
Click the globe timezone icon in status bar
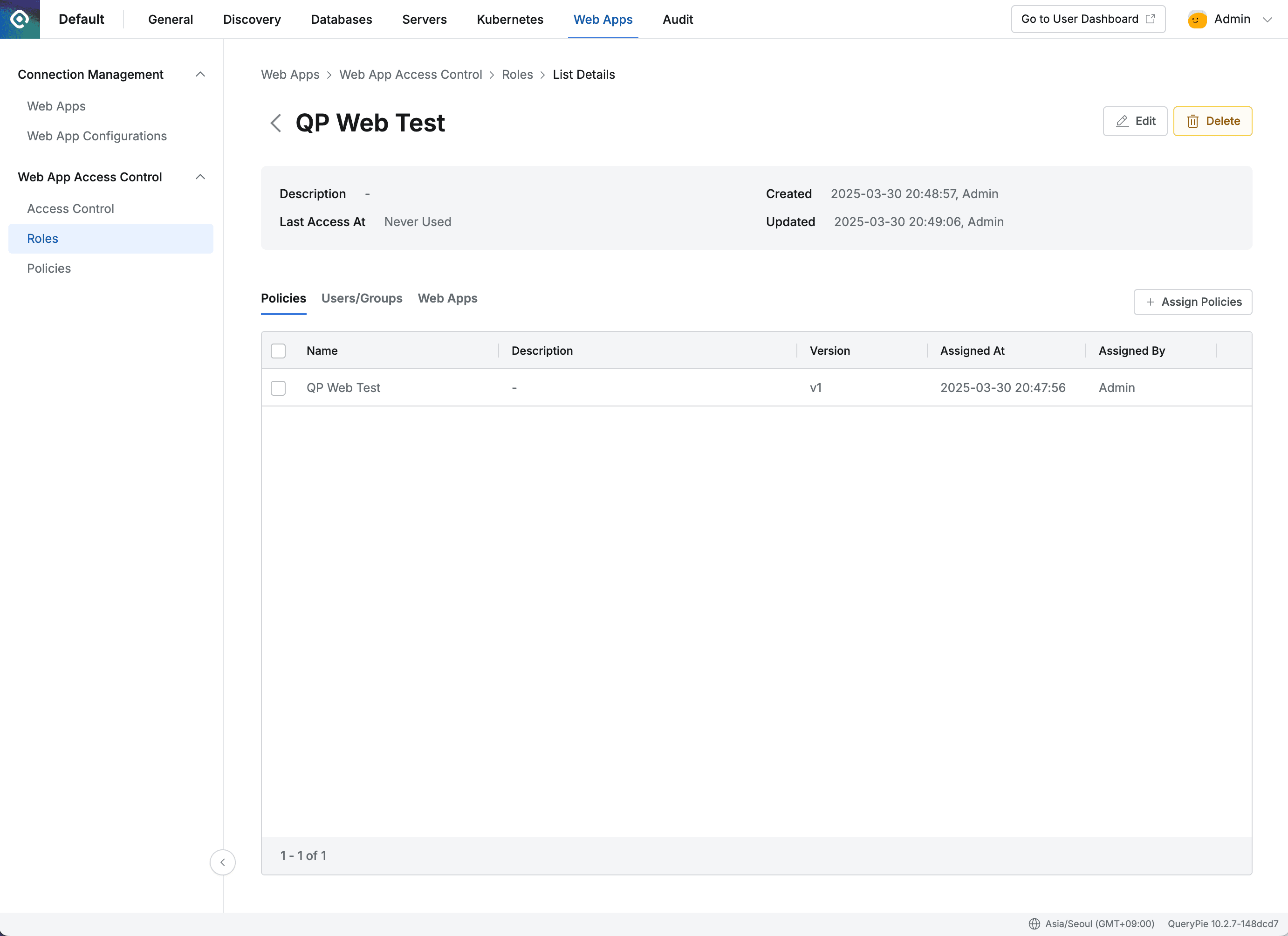tap(1035, 923)
